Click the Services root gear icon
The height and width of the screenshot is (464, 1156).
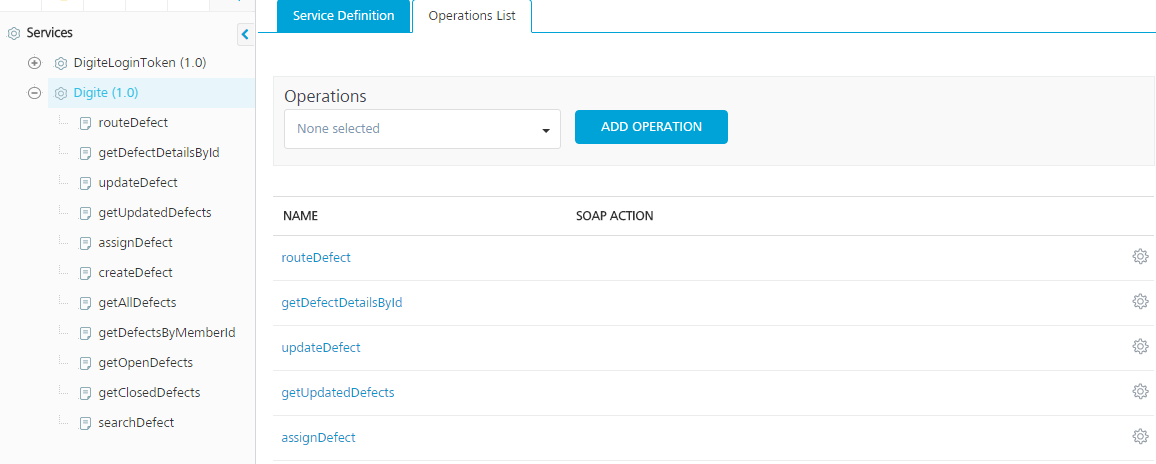(13, 33)
